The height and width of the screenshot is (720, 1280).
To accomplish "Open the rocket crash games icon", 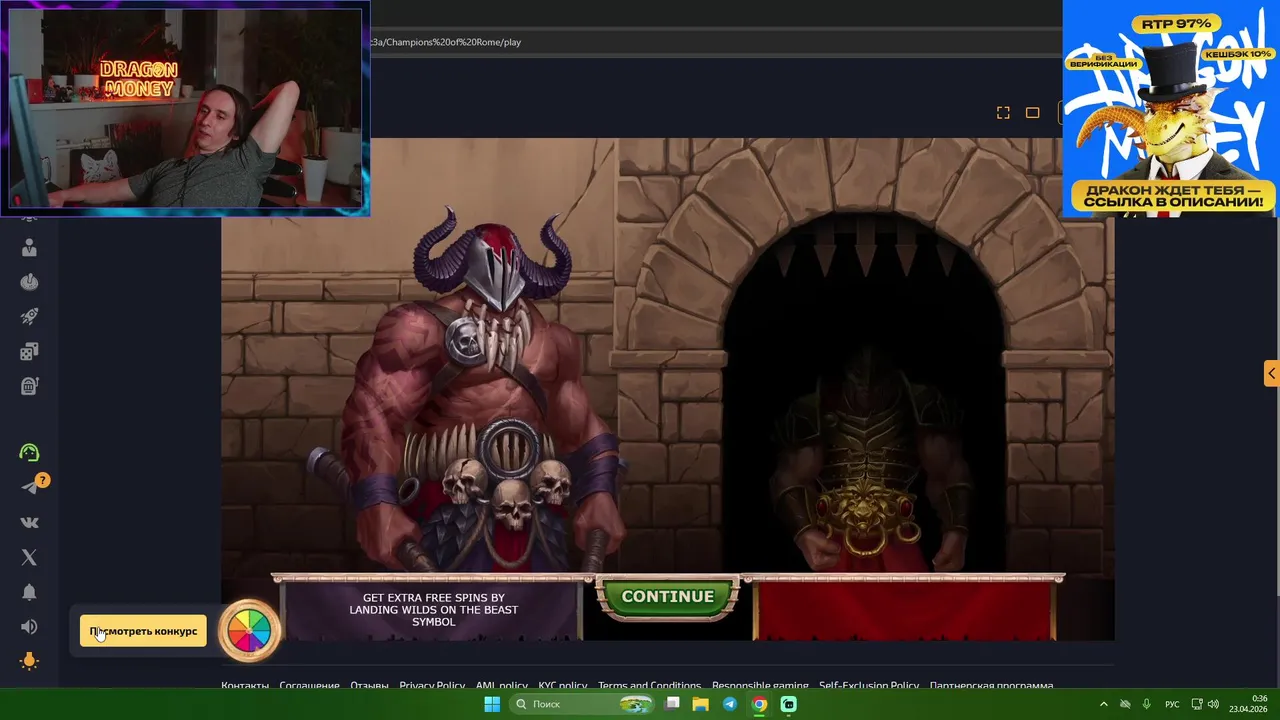I will coord(29,316).
